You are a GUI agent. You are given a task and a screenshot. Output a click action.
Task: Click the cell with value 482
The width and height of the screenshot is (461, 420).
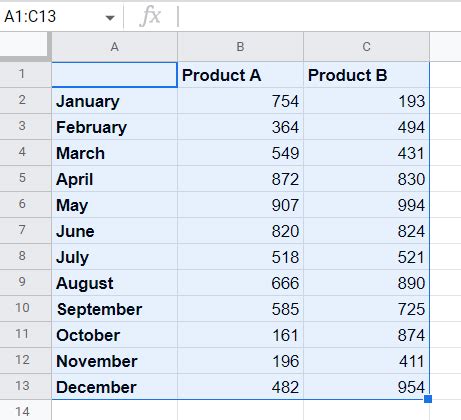[240, 387]
